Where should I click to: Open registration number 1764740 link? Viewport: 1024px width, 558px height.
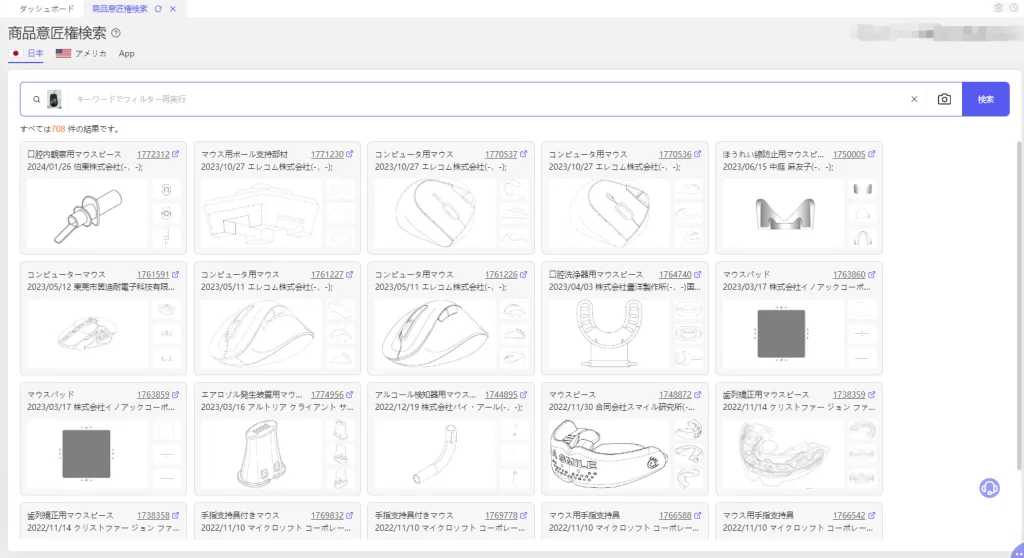pos(675,274)
